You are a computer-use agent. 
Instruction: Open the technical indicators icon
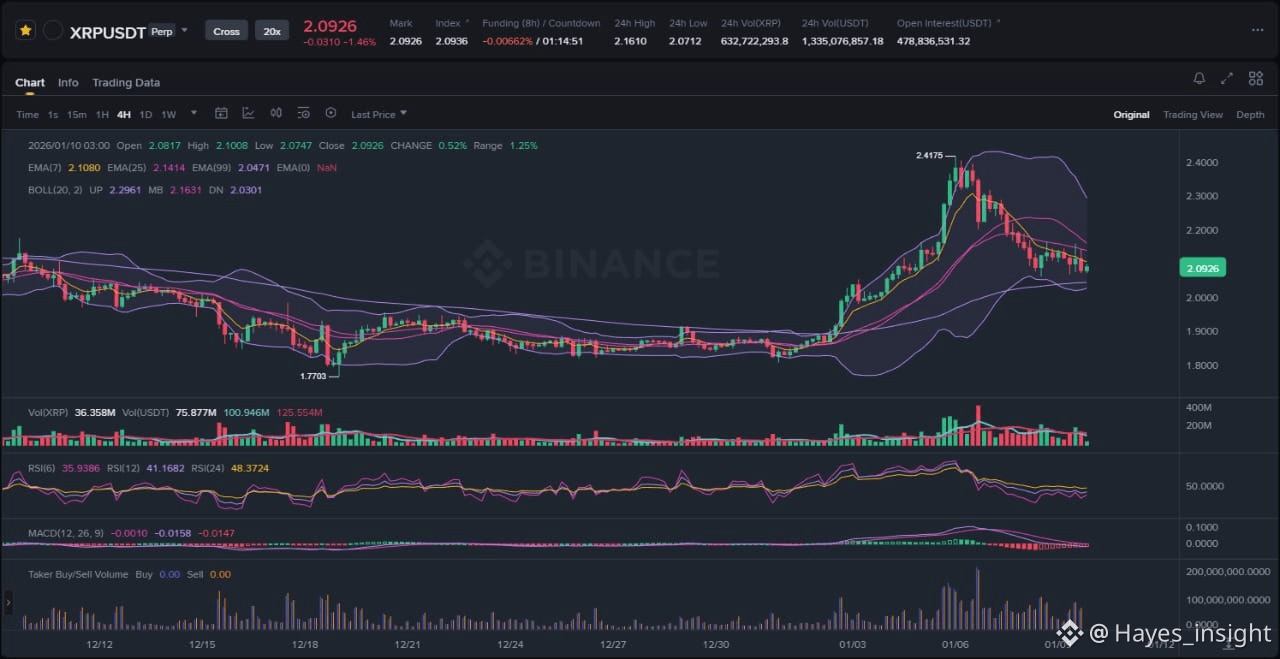pos(248,114)
